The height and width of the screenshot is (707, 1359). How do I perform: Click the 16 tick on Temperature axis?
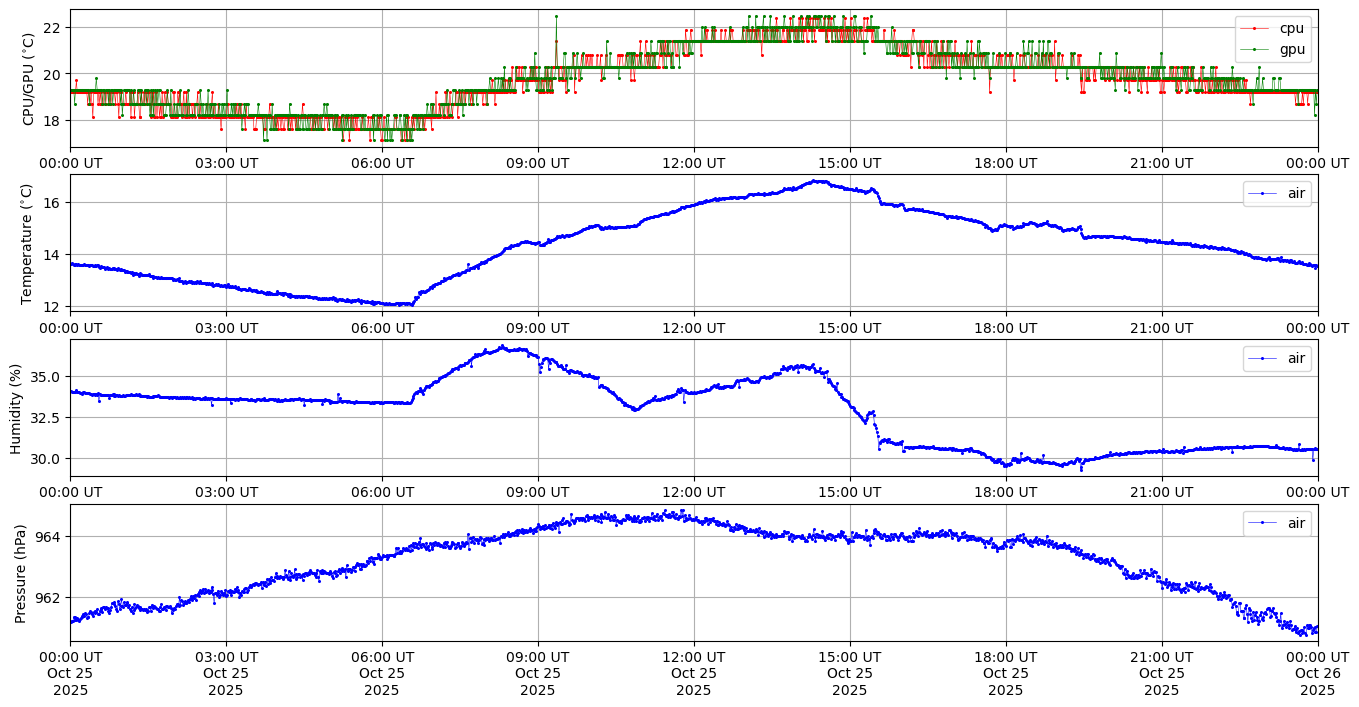click(x=52, y=203)
